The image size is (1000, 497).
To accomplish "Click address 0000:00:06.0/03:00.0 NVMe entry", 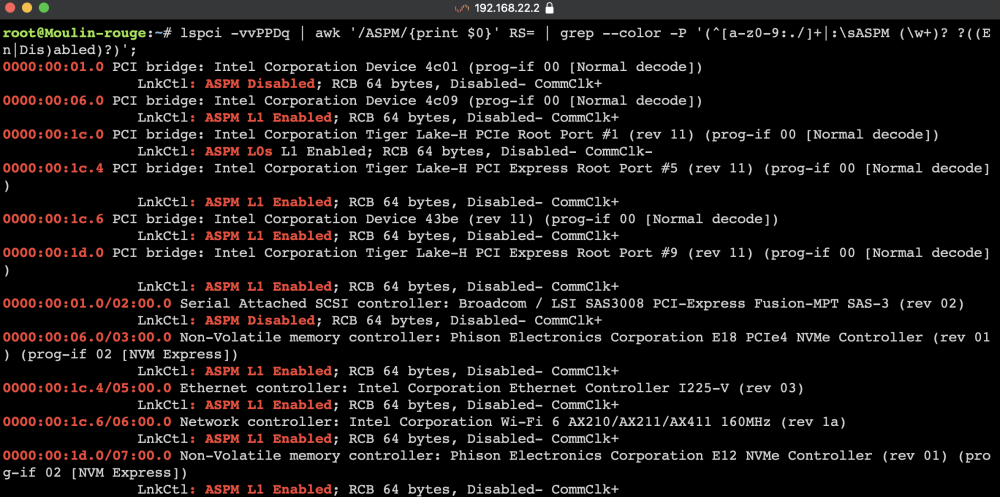I will (x=87, y=338).
